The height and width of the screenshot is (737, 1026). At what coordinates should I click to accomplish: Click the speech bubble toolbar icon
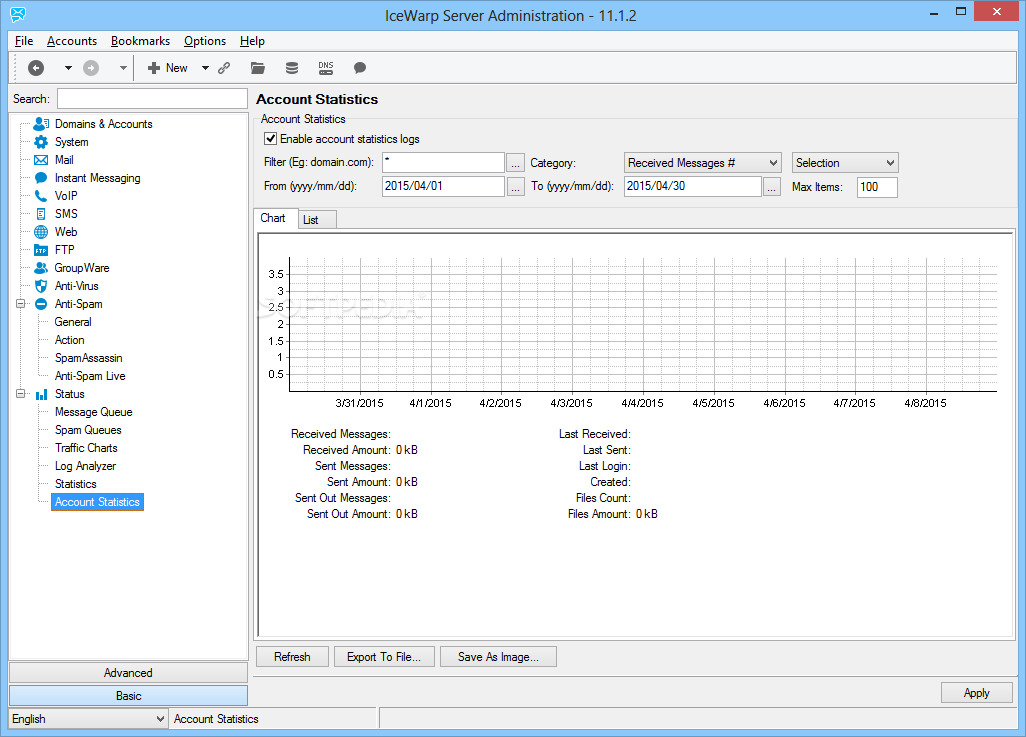click(360, 68)
